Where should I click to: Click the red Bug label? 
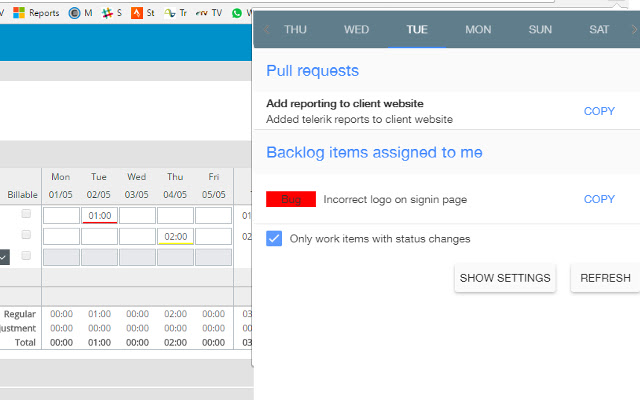291,199
